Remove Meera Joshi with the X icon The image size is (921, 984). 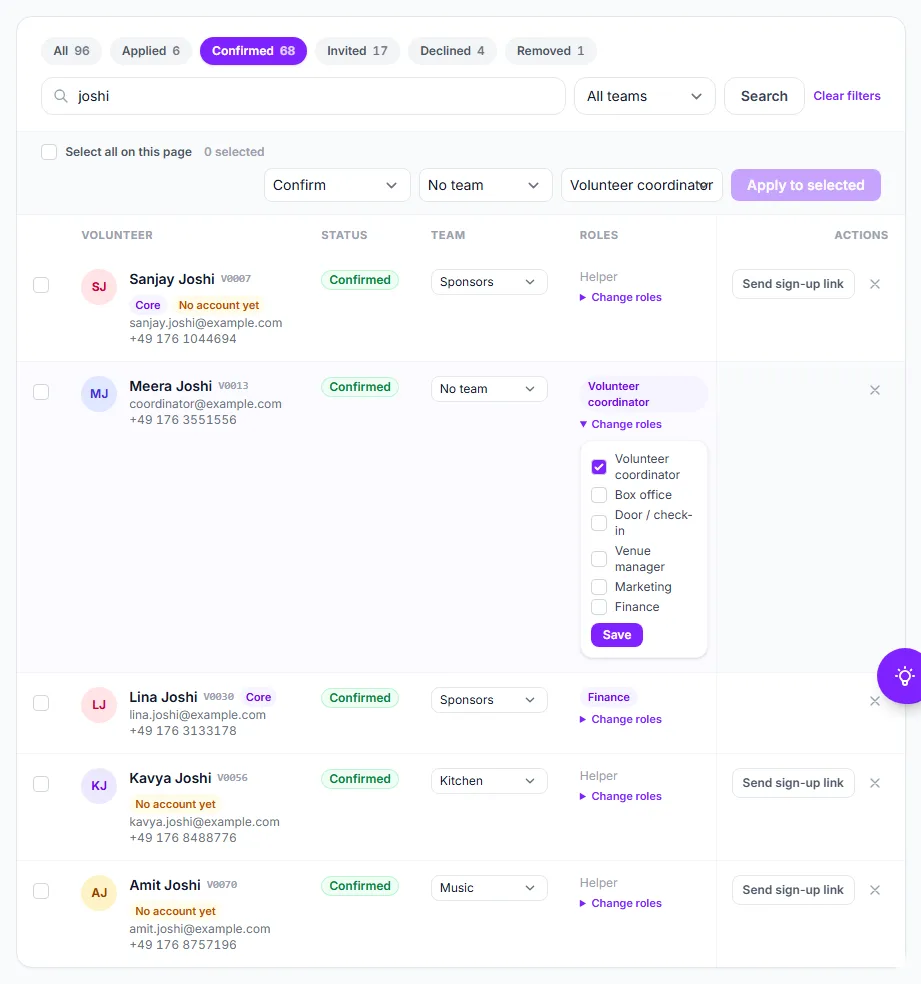875,390
